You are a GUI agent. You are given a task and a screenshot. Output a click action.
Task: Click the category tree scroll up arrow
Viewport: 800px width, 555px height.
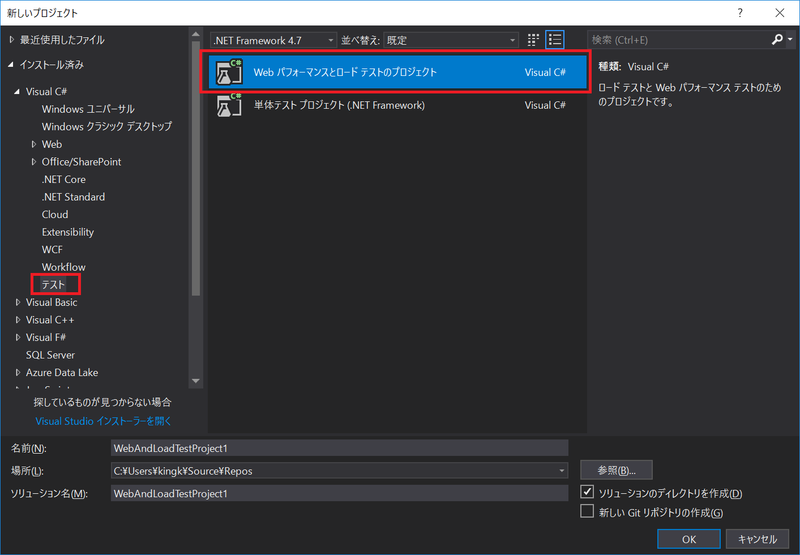click(x=195, y=34)
